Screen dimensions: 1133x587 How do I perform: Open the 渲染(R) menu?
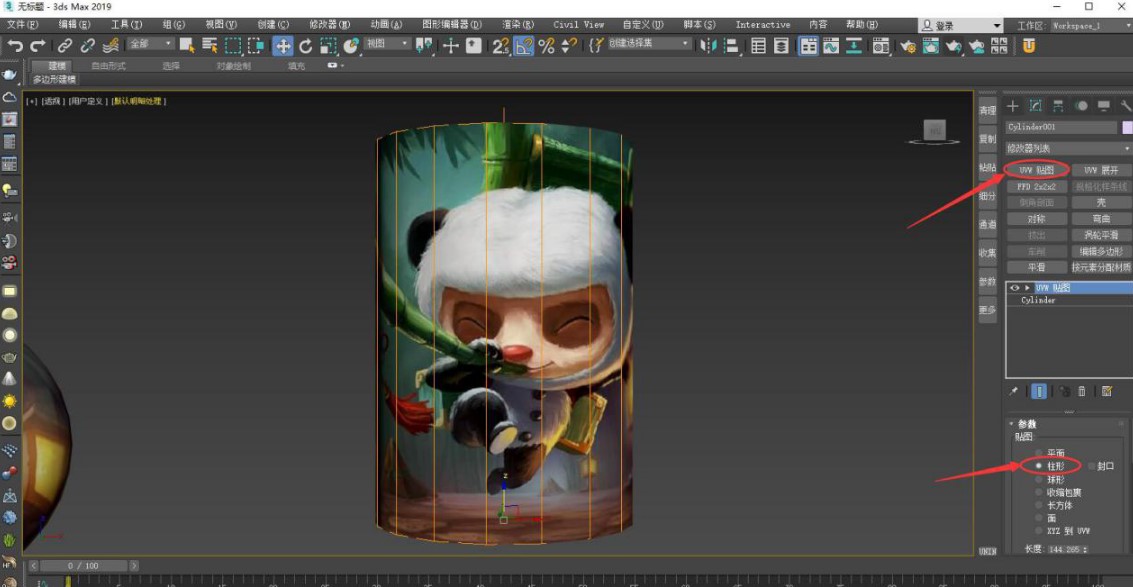pos(519,25)
